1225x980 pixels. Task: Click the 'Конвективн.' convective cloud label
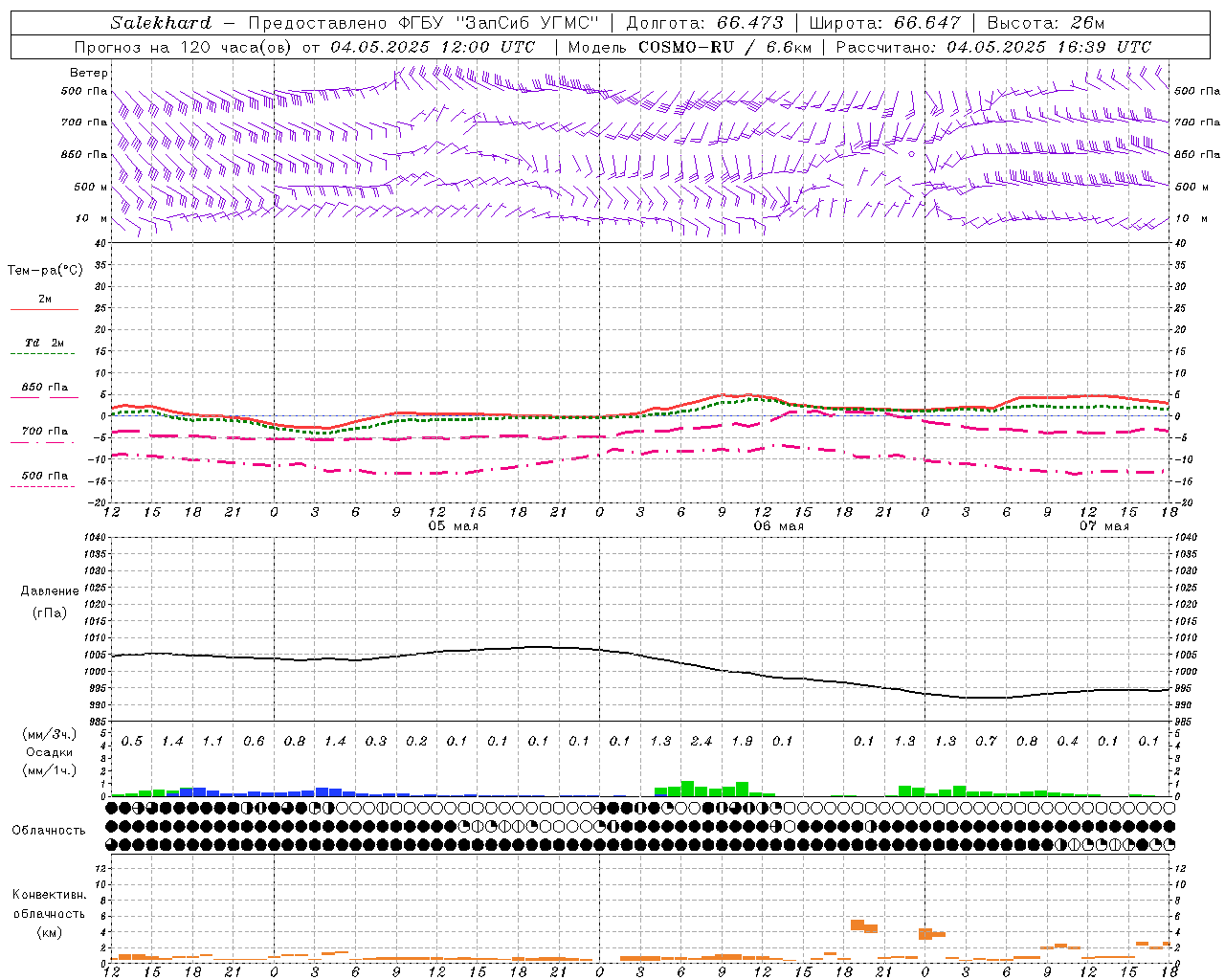pos(49,895)
